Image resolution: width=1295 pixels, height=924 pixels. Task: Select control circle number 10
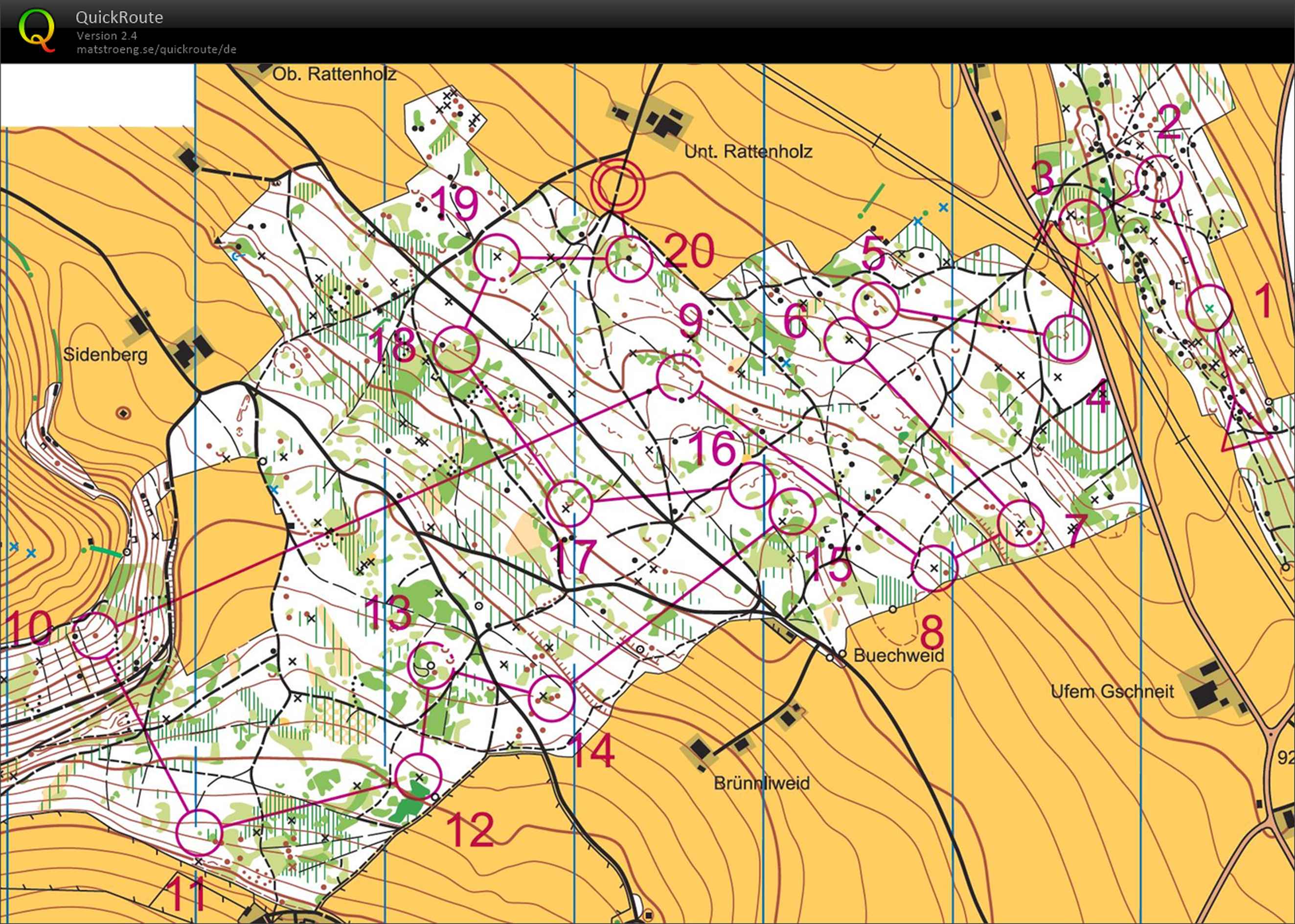click(x=95, y=635)
